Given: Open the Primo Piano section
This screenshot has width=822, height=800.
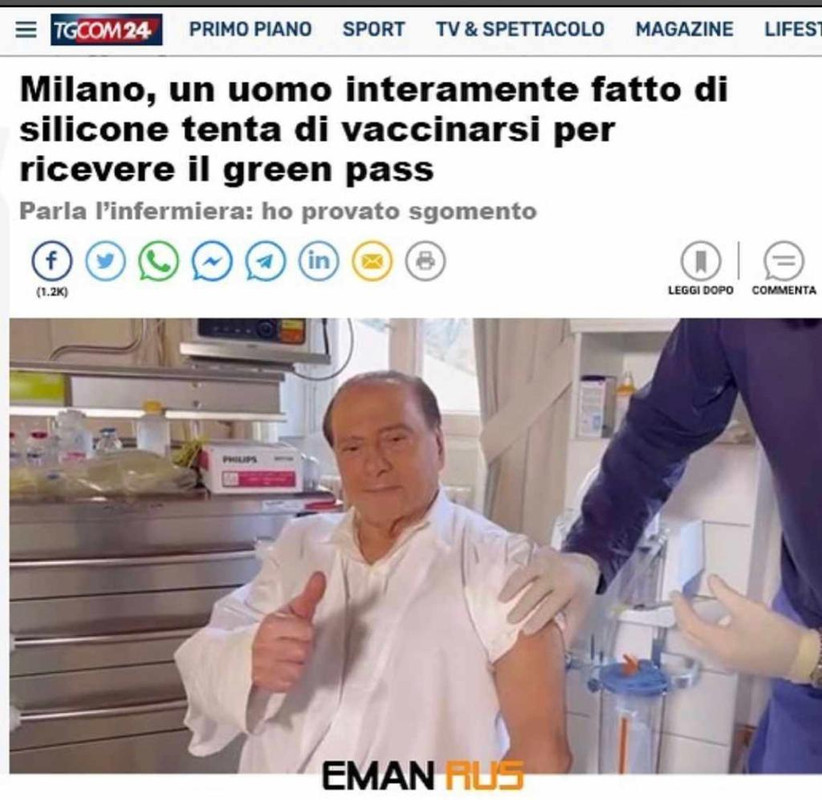Looking at the screenshot, I should click(x=251, y=29).
